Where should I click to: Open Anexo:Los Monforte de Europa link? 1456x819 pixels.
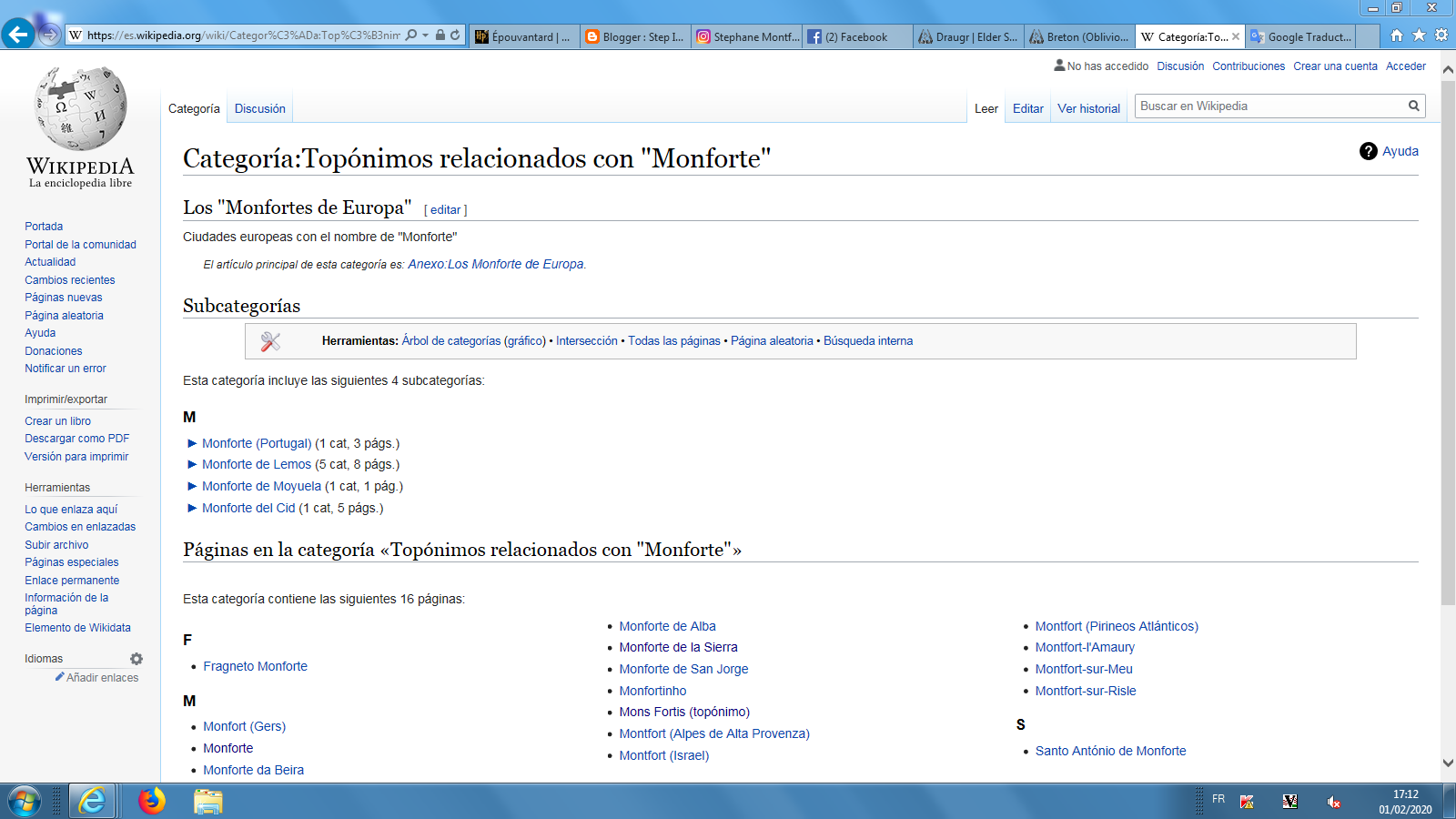(x=496, y=264)
